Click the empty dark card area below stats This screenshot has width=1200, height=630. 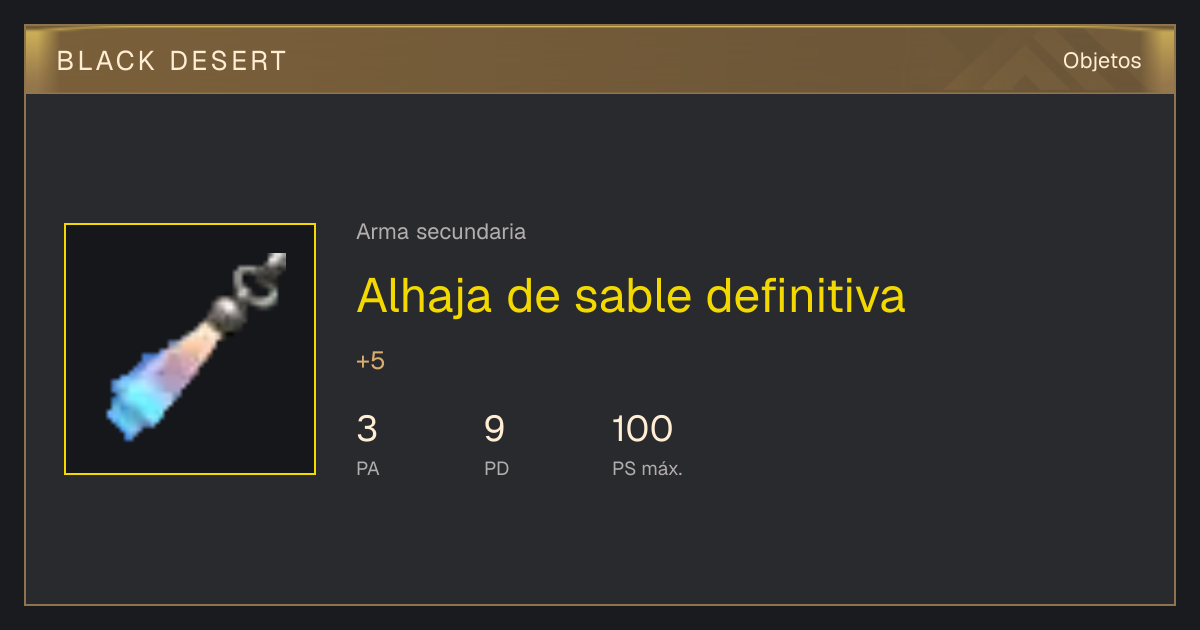tap(600, 545)
